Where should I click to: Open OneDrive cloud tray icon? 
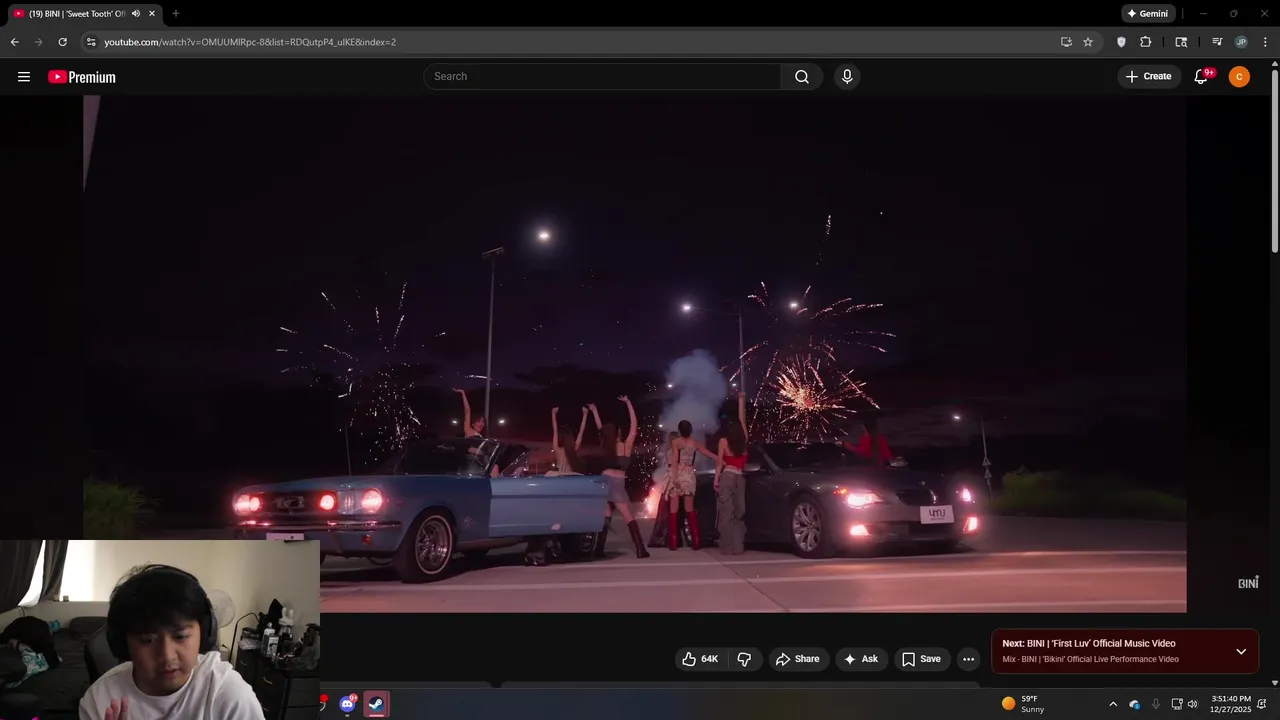pyautogui.click(x=1135, y=704)
